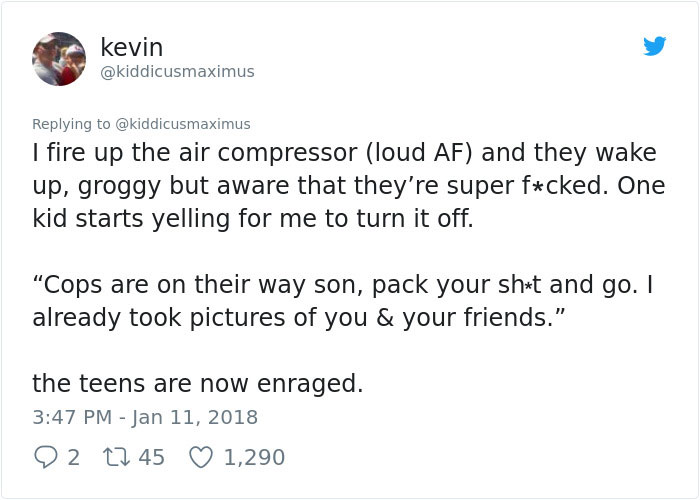Click the line starting "up, groggy but aware"
The height and width of the screenshot is (500, 700).
click(349, 186)
